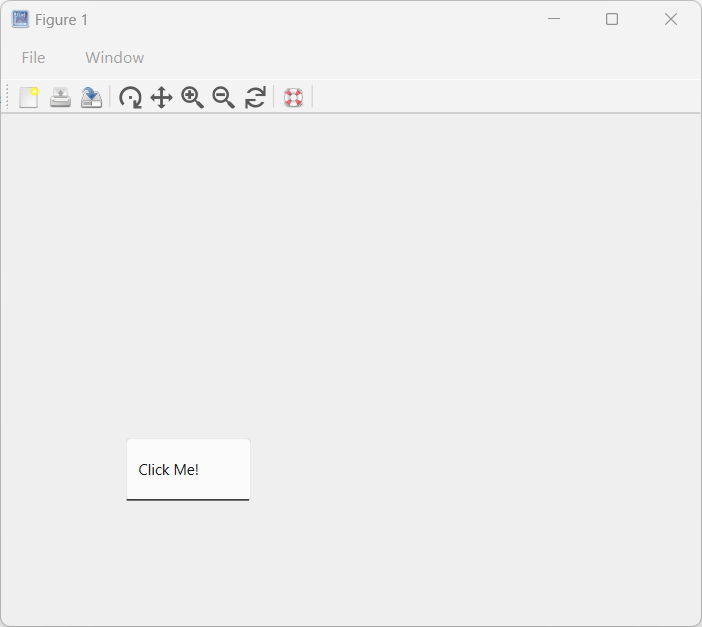The image size is (702, 627).
Task: Open the File menu
Action: (33, 58)
